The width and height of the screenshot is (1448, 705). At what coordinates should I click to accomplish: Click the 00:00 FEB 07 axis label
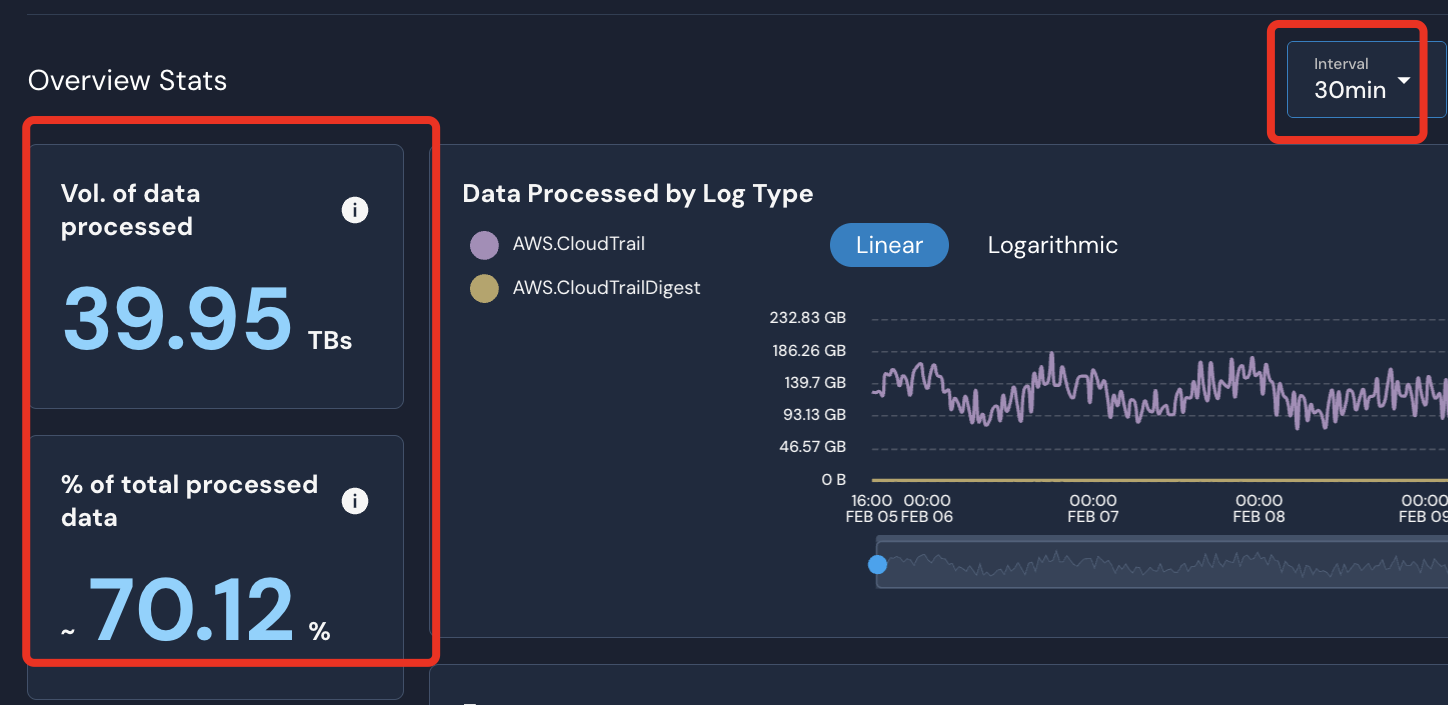tap(1092, 508)
